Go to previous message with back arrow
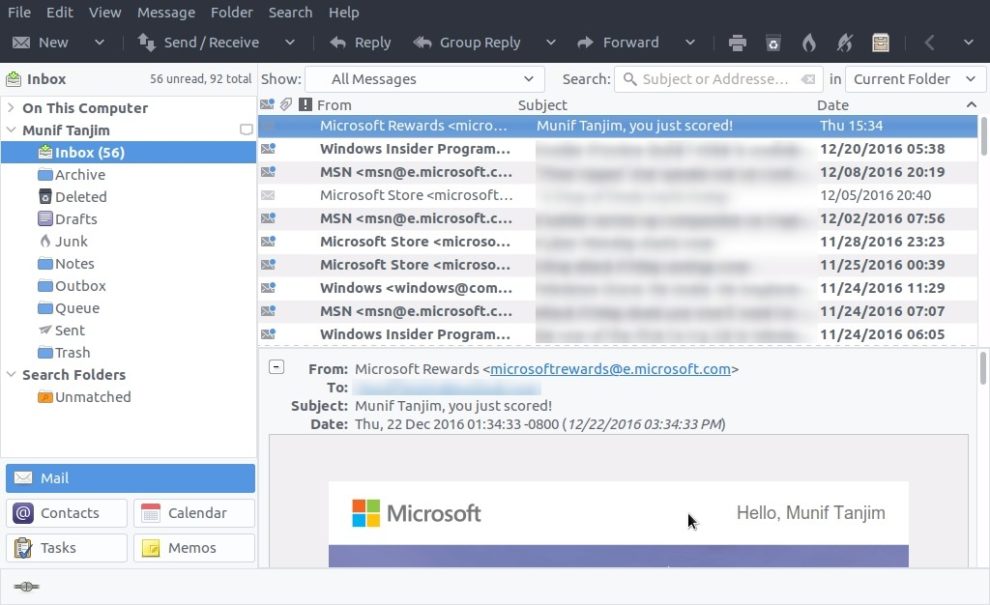Screen dimensions: 990x605 point(930,43)
